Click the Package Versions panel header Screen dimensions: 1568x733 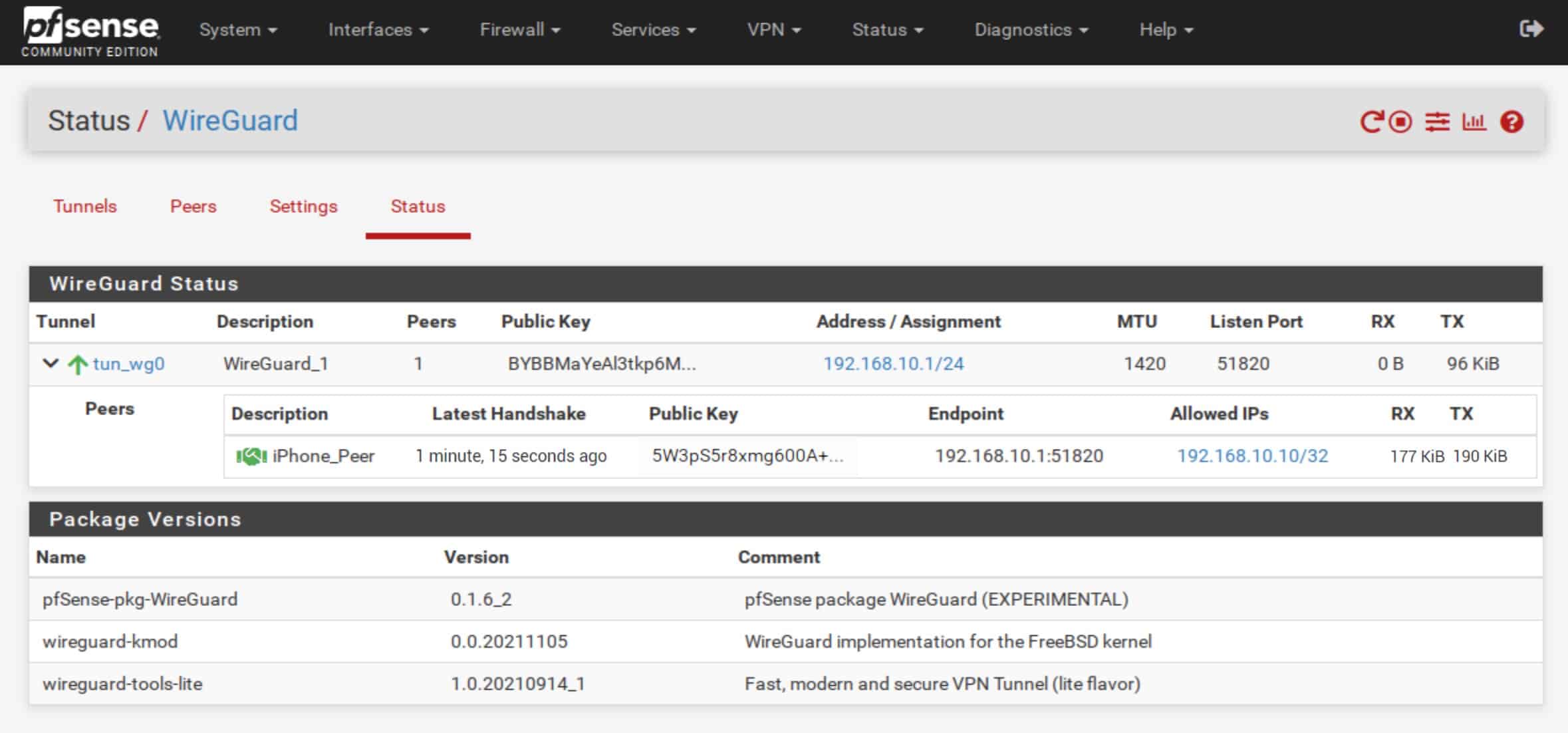click(785, 519)
